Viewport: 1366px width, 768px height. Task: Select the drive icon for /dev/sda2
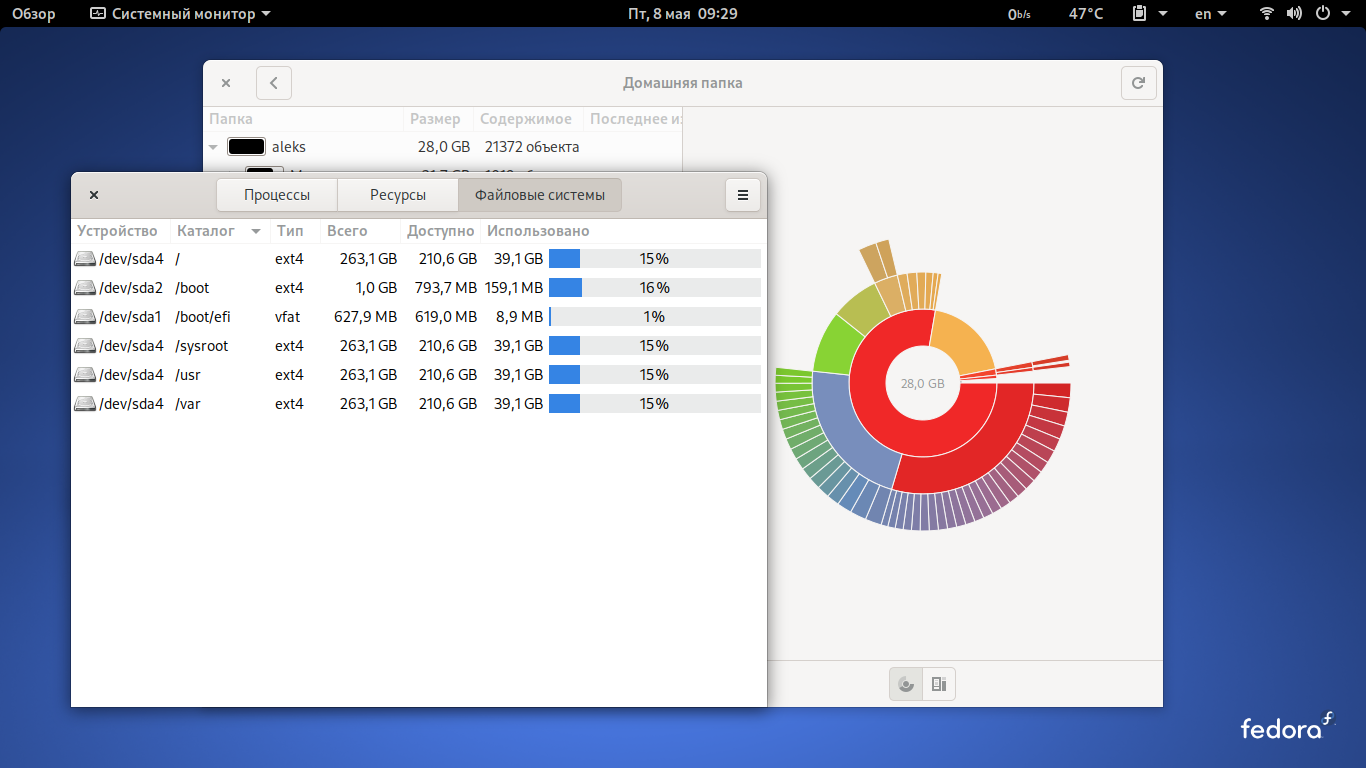pyautogui.click(x=86, y=288)
